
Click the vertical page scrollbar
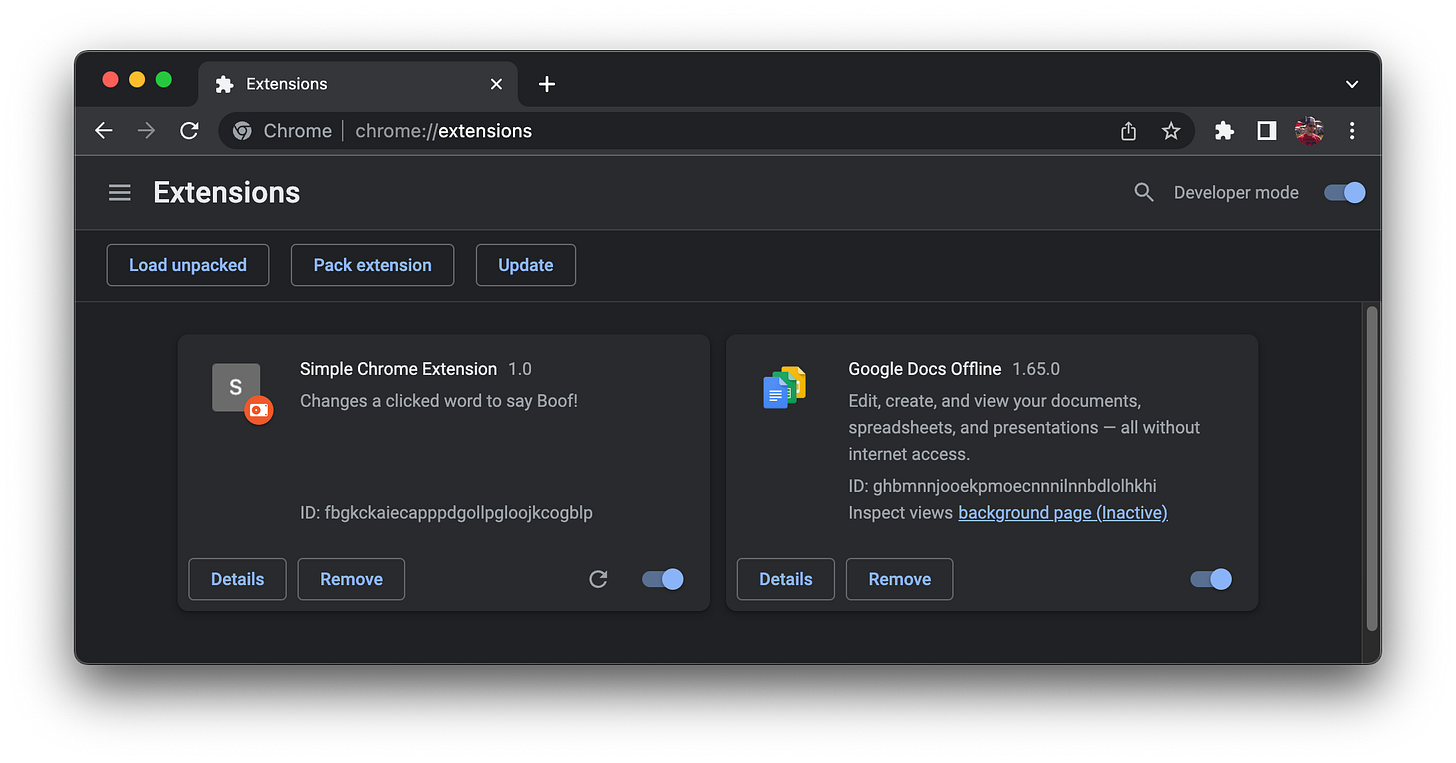click(1372, 468)
